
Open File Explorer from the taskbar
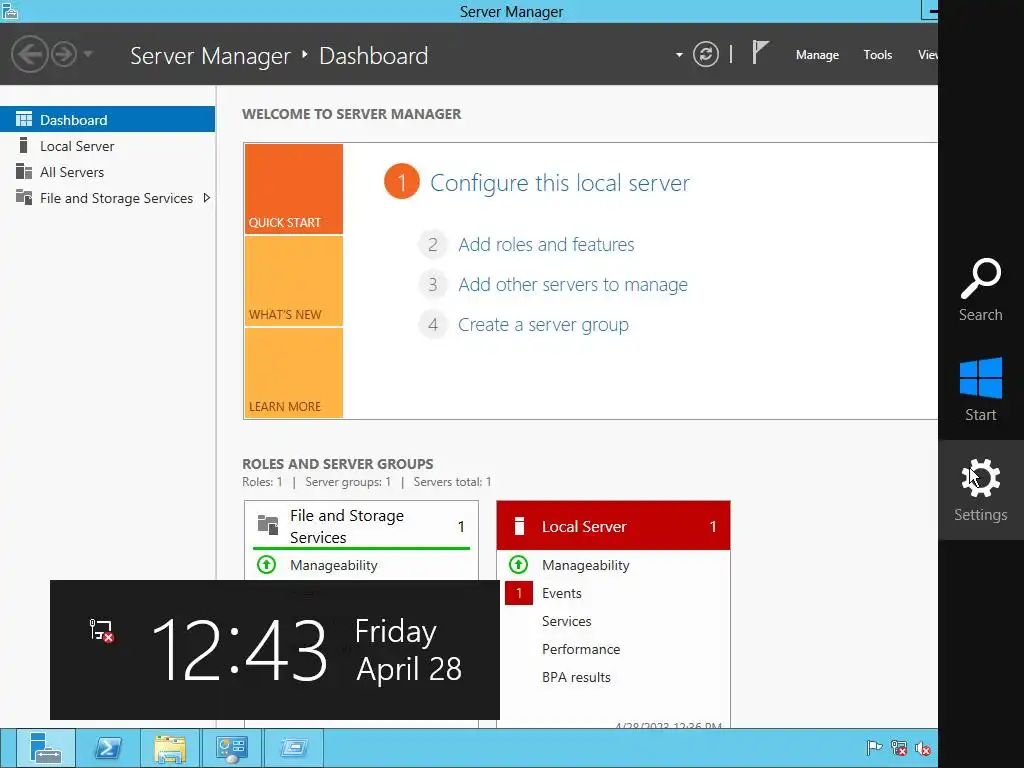coord(170,748)
